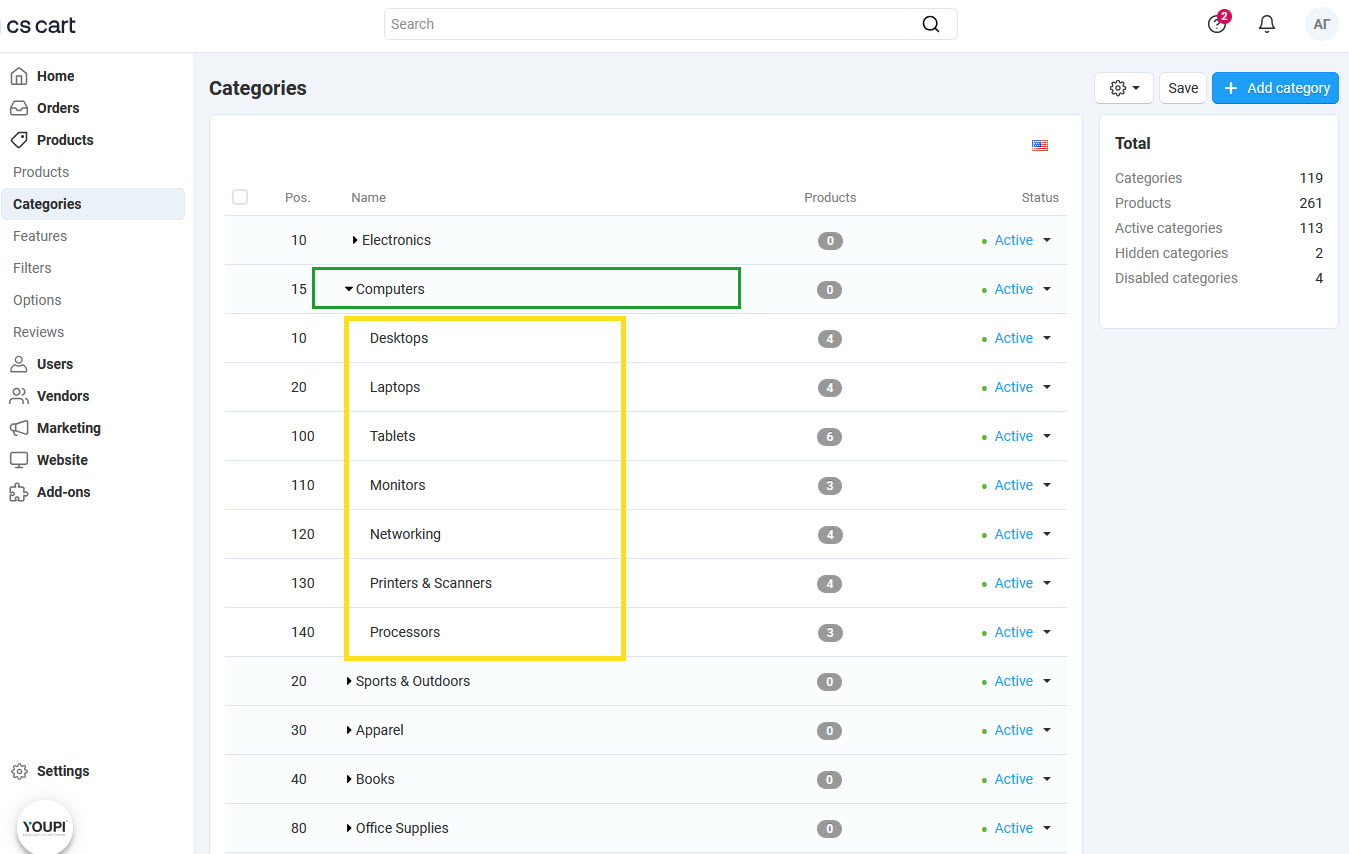Click the Disabled categories total row
The height and width of the screenshot is (854, 1349).
(1219, 278)
